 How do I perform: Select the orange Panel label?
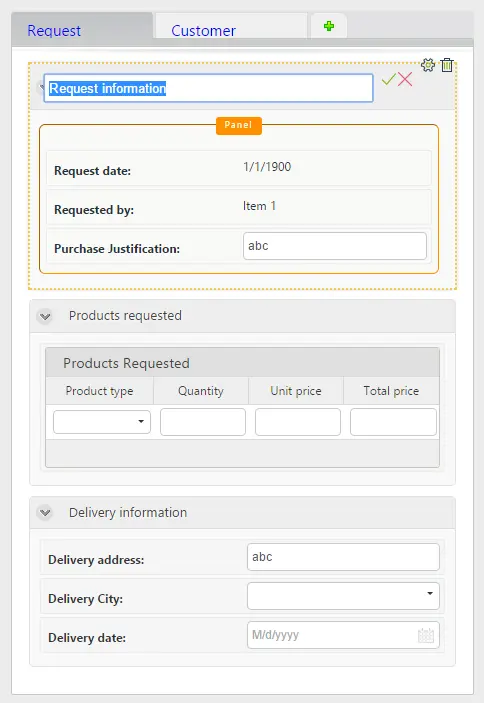(238, 126)
